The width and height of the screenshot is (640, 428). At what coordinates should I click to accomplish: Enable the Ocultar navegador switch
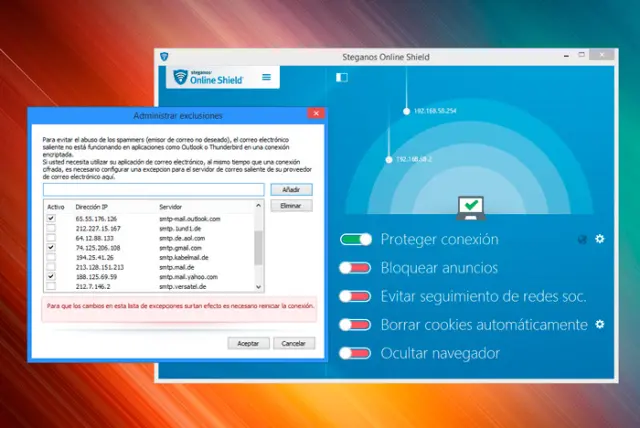[x=355, y=353]
